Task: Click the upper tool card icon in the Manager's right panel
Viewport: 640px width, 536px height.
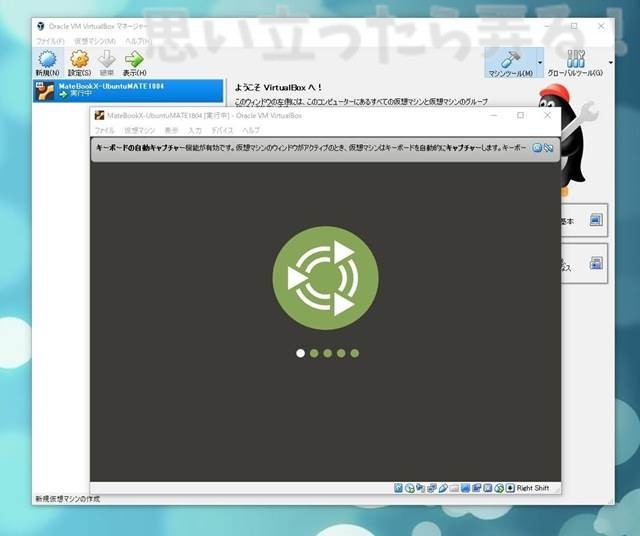Action: (x=596, y=220)
